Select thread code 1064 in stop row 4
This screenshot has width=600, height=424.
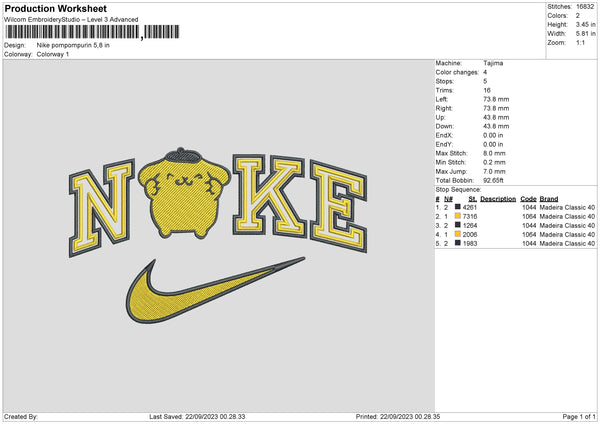(529, 235)
